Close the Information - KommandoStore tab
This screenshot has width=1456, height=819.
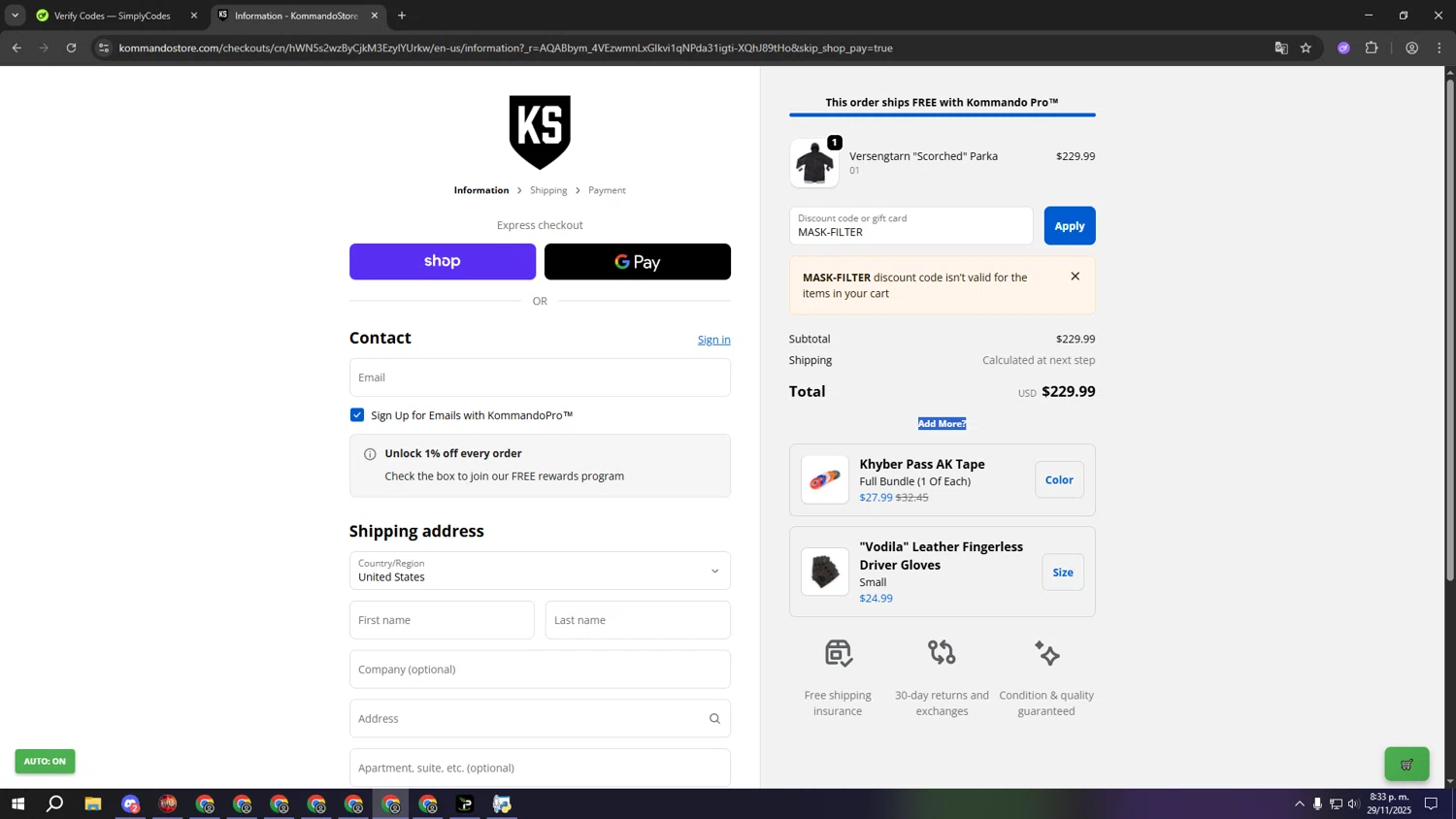(375, 16)
